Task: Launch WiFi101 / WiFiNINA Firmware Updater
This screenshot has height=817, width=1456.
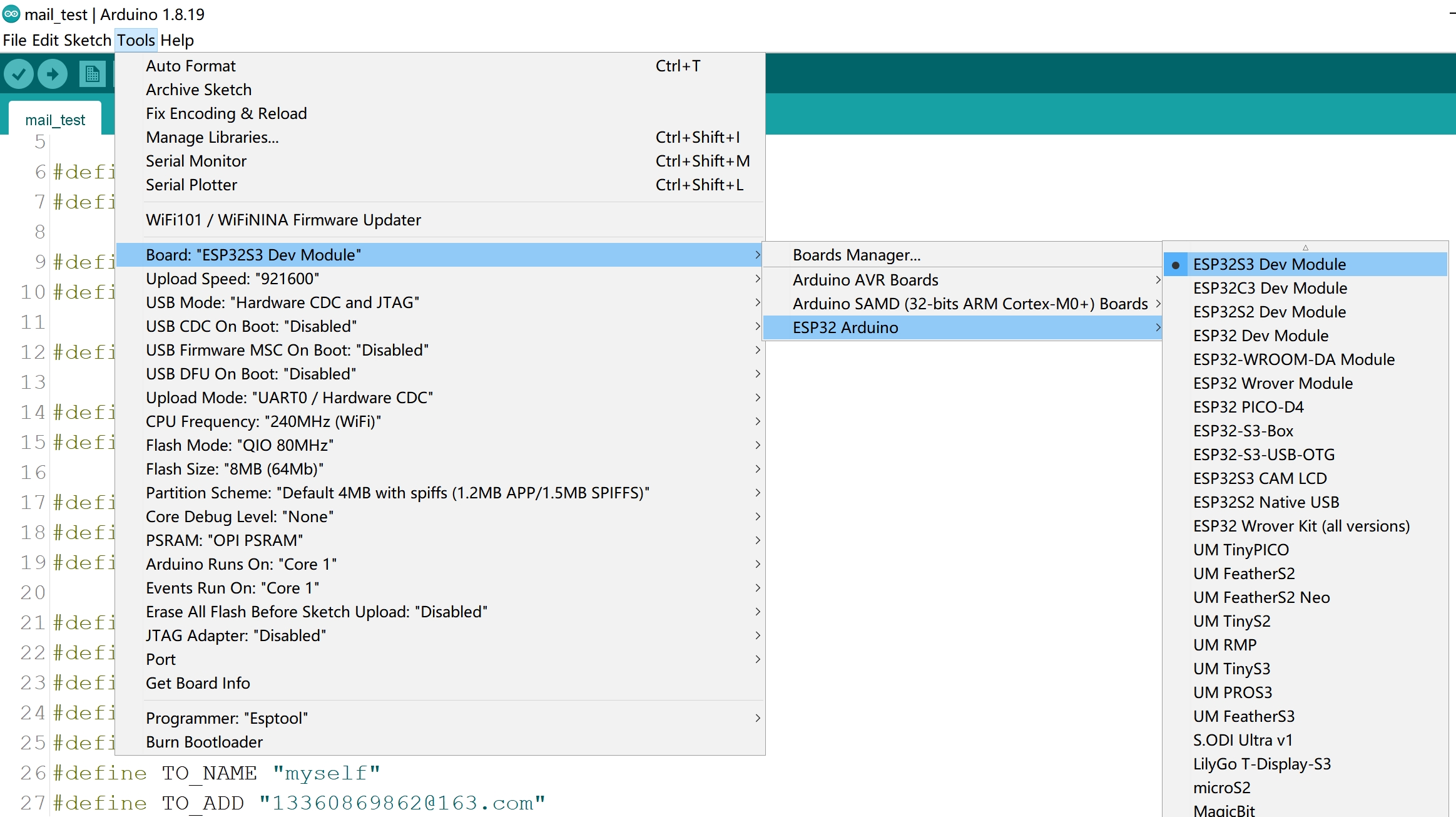Action: coord(440,220)
